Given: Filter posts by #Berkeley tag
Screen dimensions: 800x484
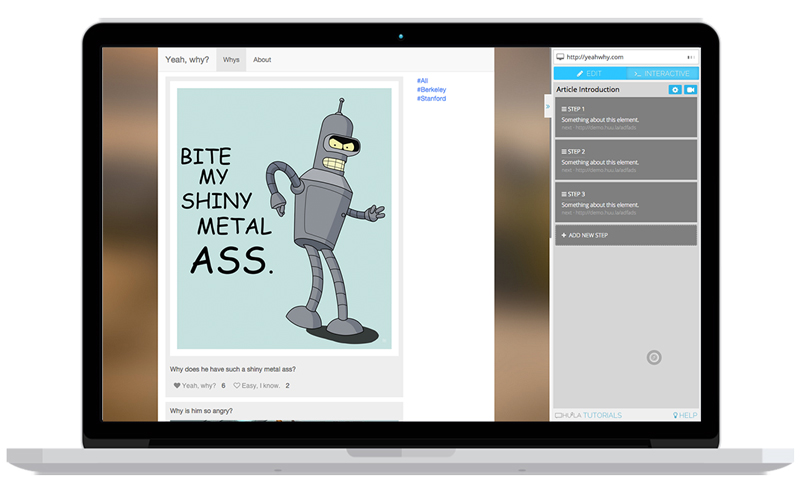Looking at the screenshot, I should tap(432, 90).
